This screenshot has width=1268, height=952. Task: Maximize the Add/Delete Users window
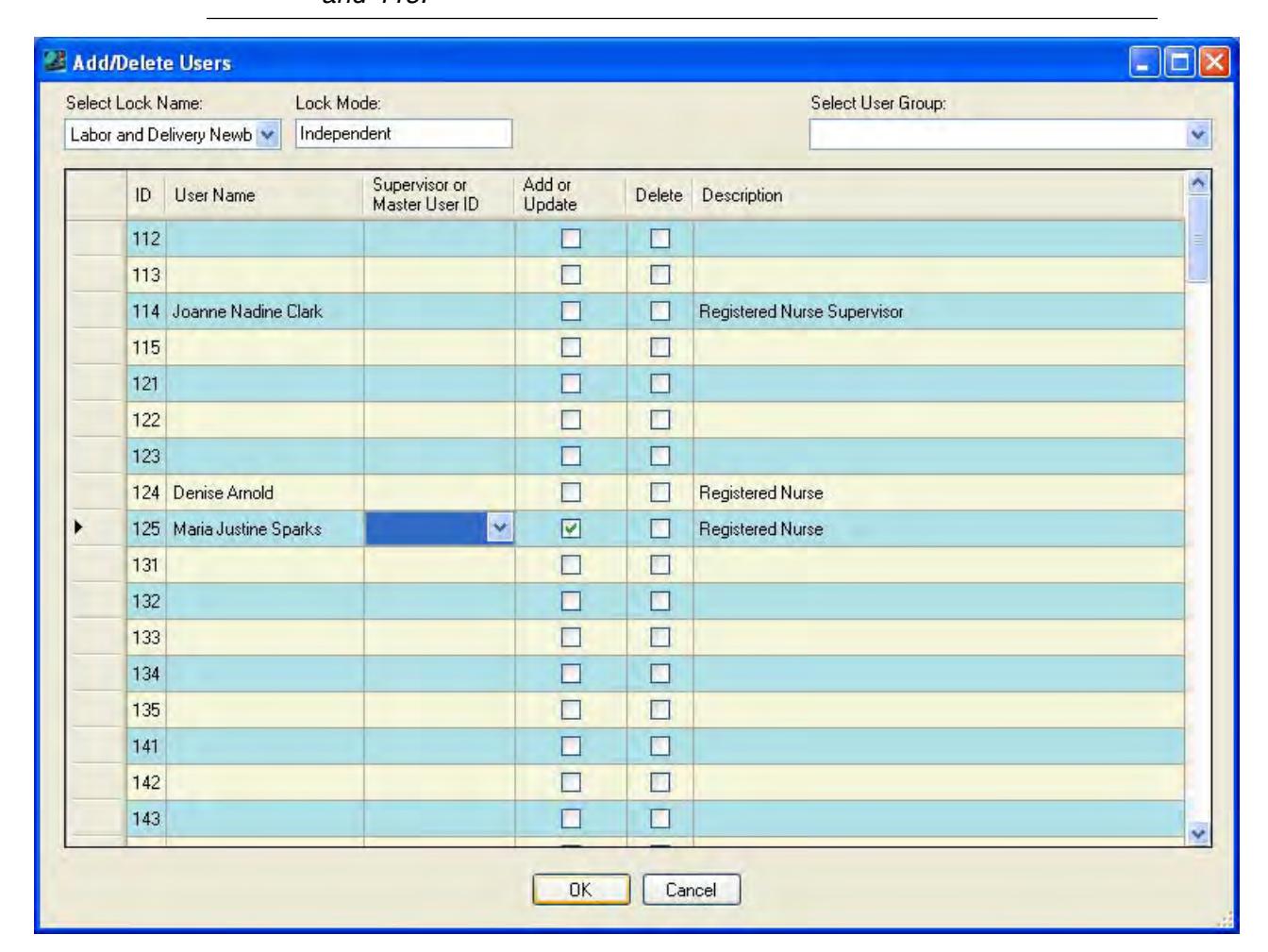(1179, 63)
